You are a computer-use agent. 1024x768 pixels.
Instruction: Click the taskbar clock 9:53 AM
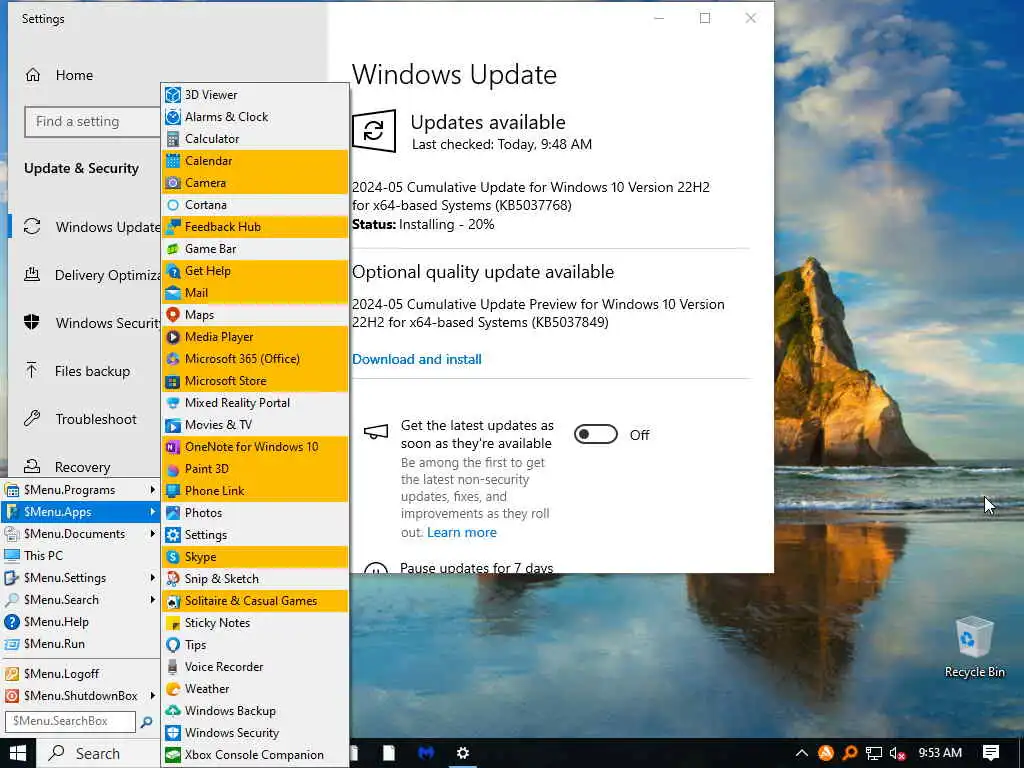940,753
